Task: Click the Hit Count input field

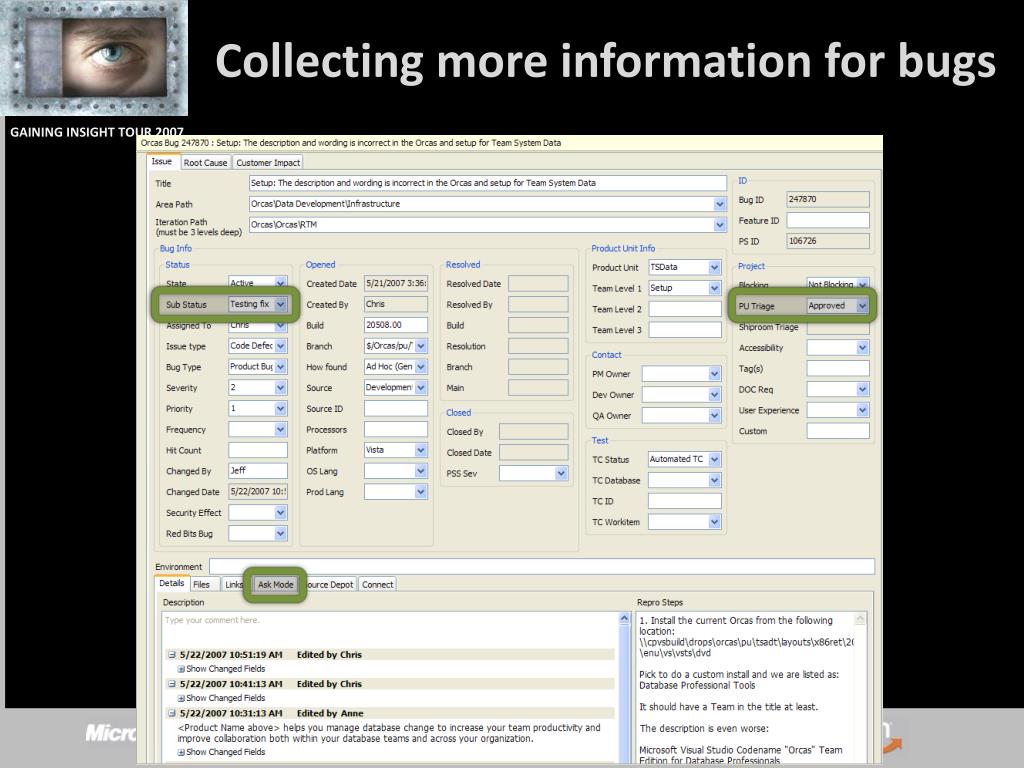Action: [257, 451]
